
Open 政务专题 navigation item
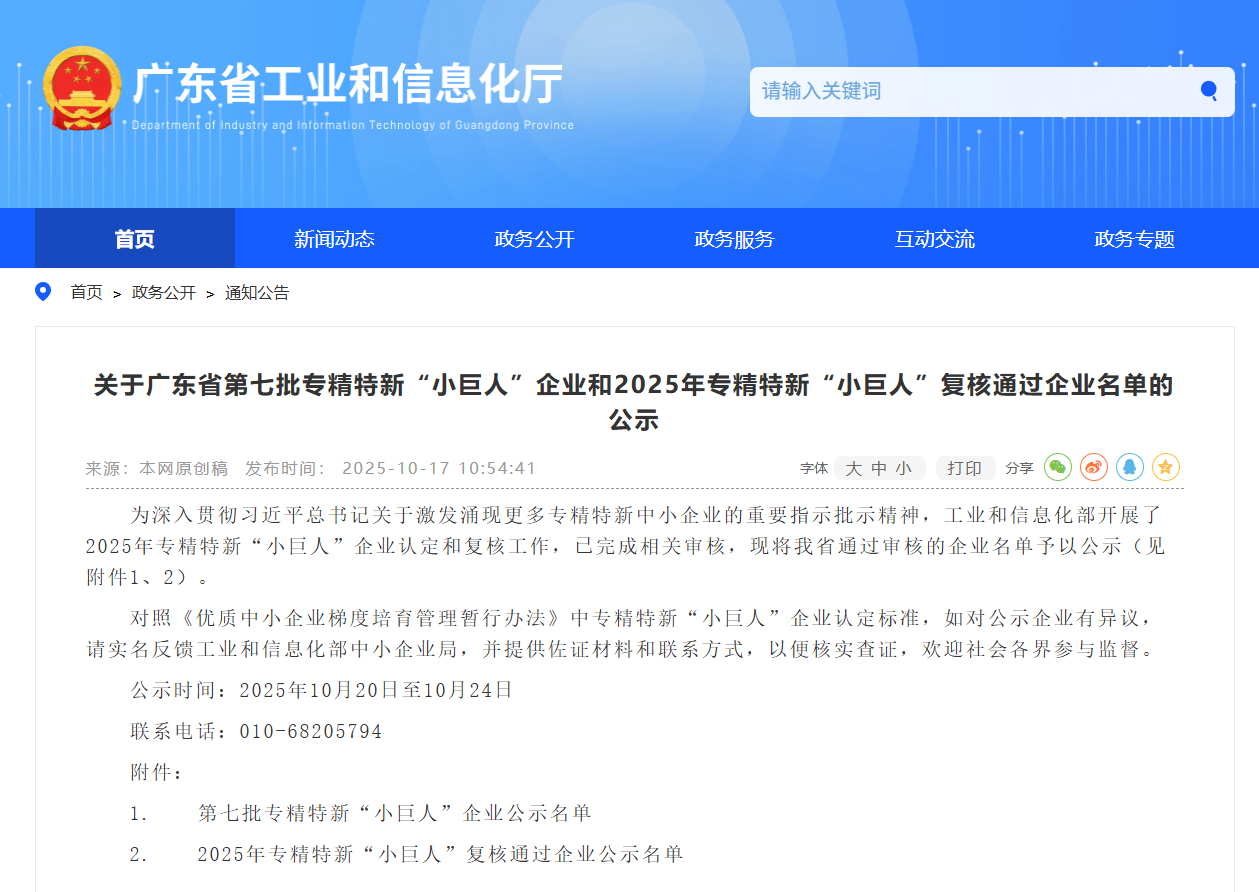(x=1134, y=239)
